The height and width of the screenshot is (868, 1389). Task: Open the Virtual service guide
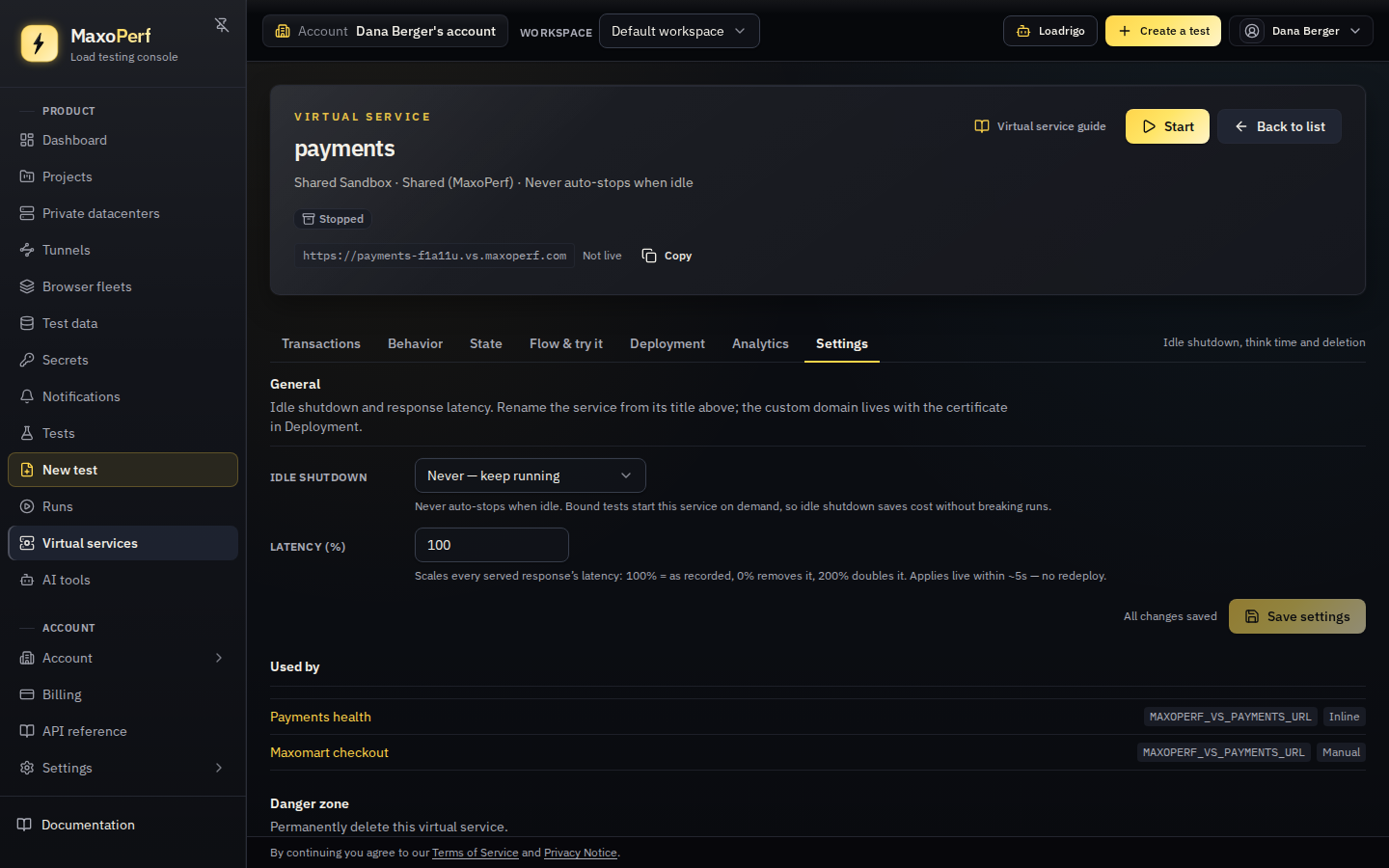click(x=1040, y=126)
